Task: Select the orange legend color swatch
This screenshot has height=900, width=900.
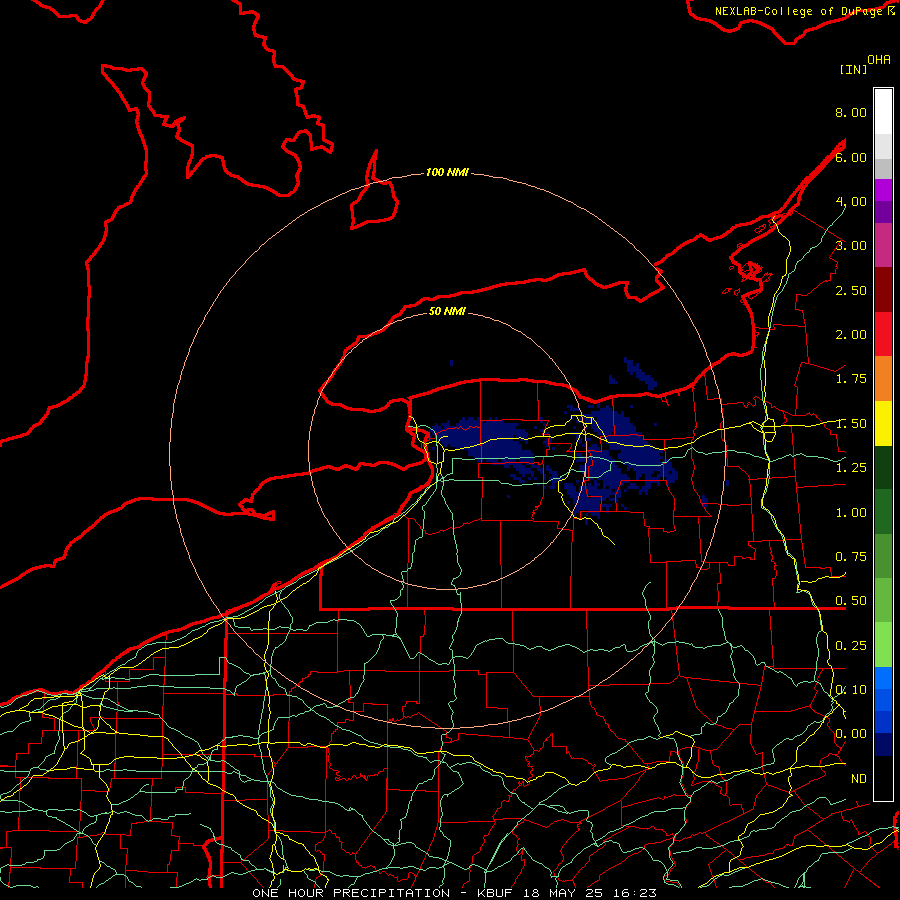Action: pyautogui.click(x=883, y=378)
